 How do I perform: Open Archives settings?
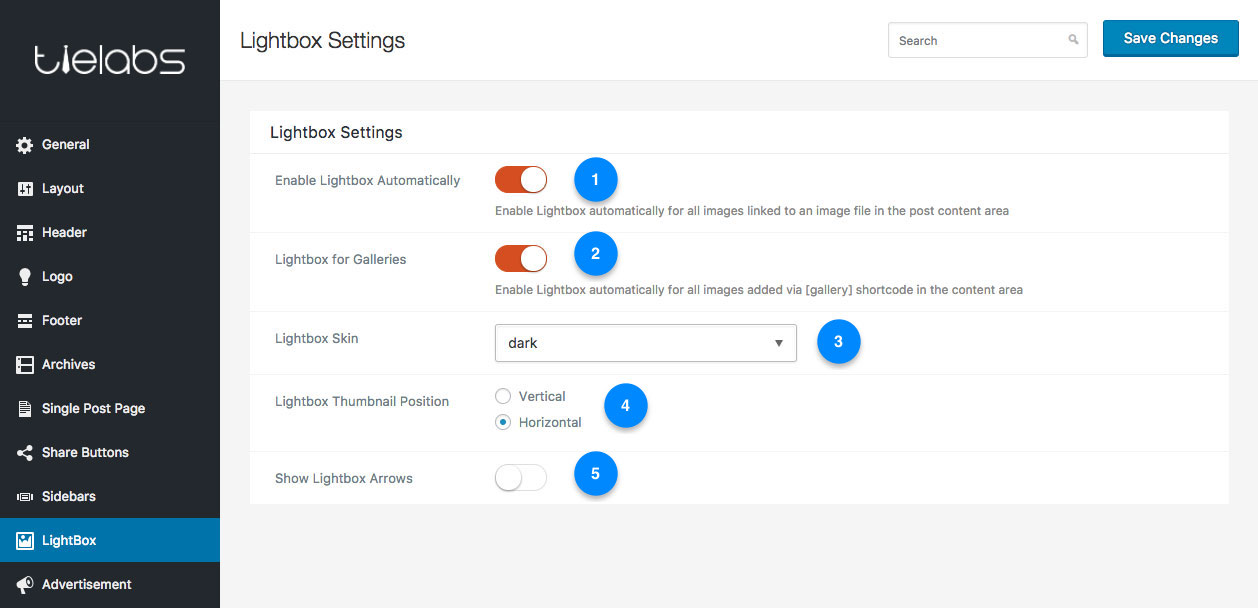(x=110, y=365)
